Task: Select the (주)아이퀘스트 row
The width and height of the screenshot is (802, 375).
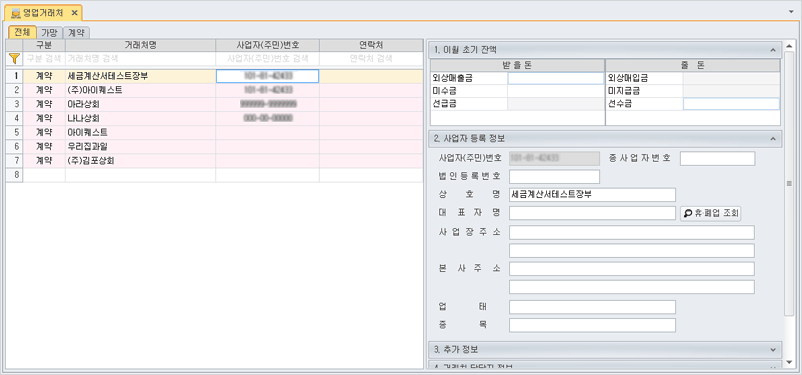Action: [x=214, y=90]
